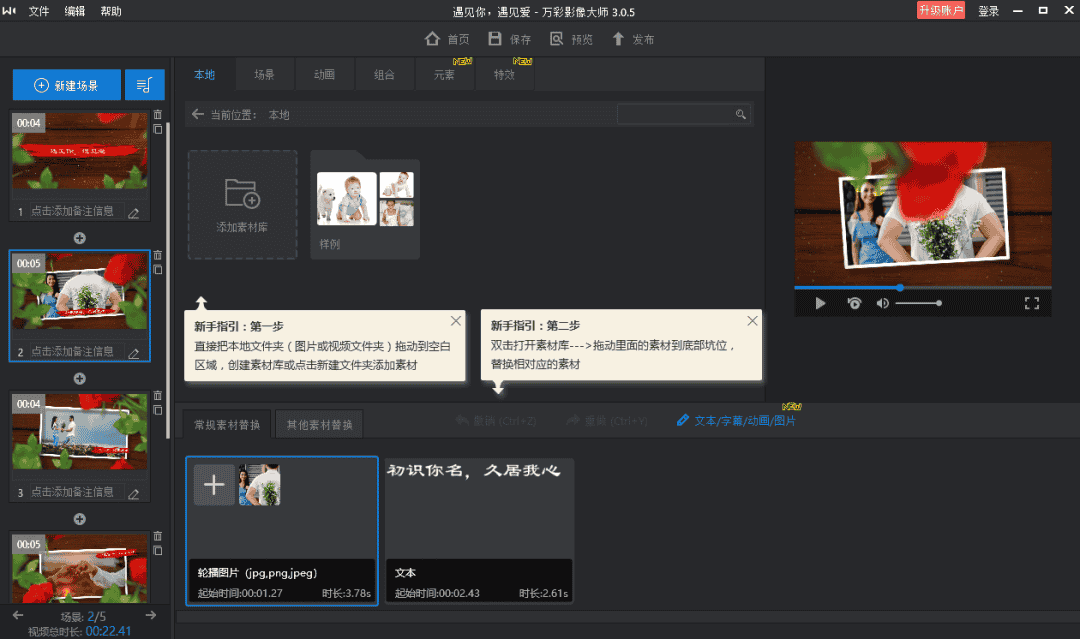
Task: Enable loop playback in the preview player
Action: 855,304
